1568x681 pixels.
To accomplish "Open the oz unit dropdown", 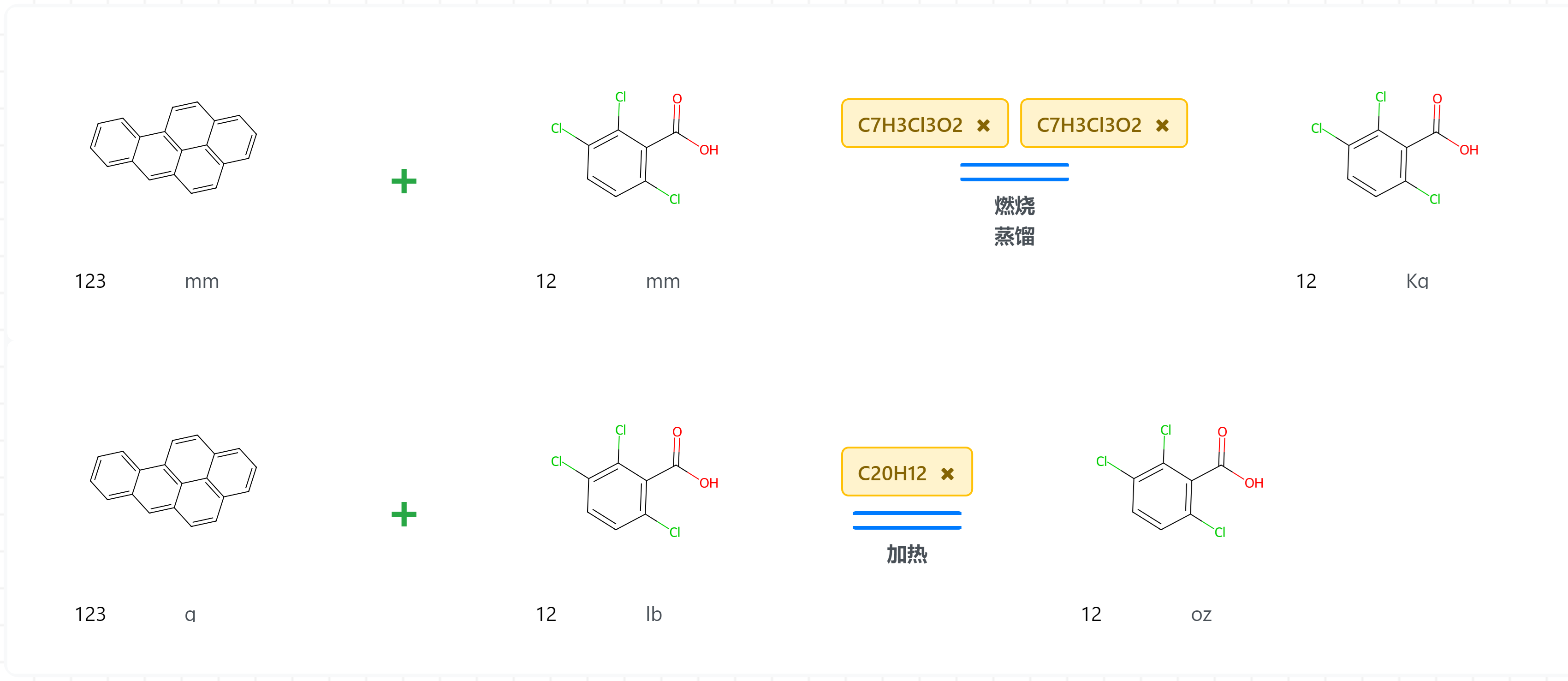I will (1201, 614).
